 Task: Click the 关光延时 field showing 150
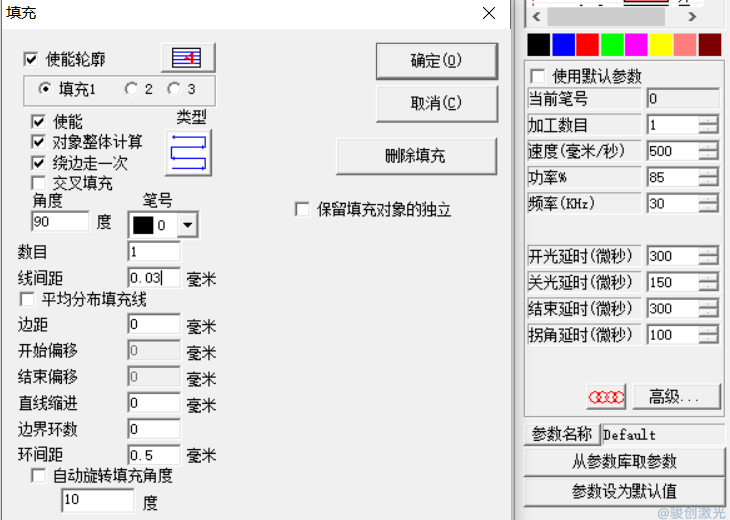point(673,282)
